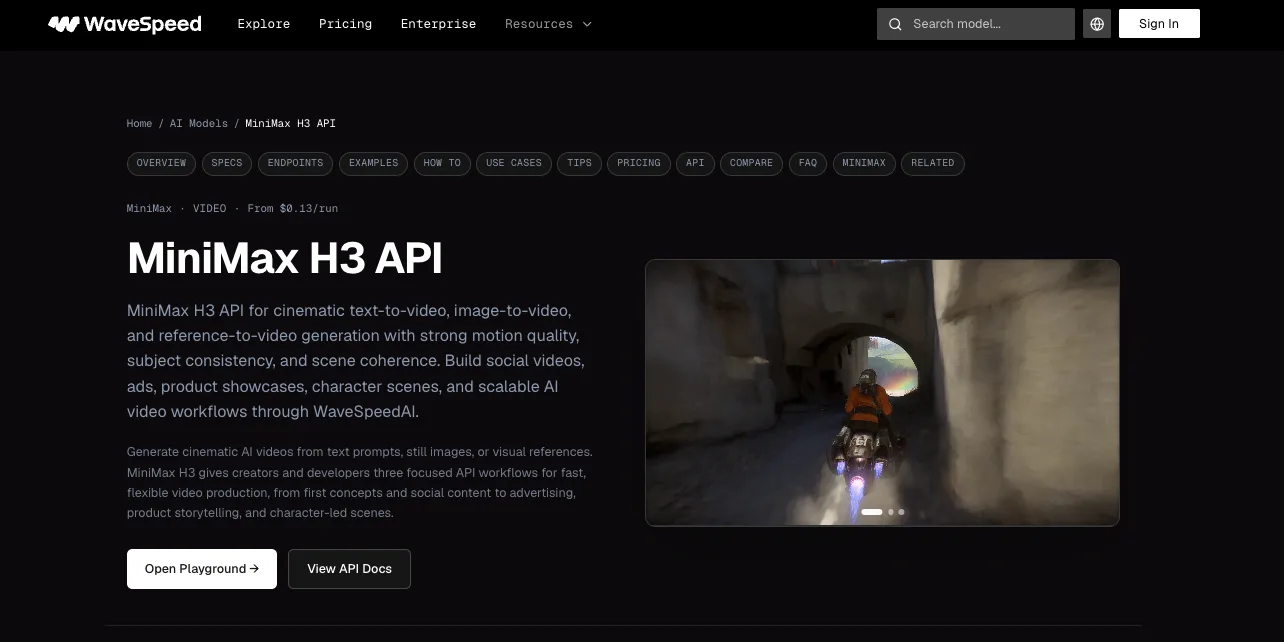Jump to the OVERVIEW section tab

click(161, 163)
